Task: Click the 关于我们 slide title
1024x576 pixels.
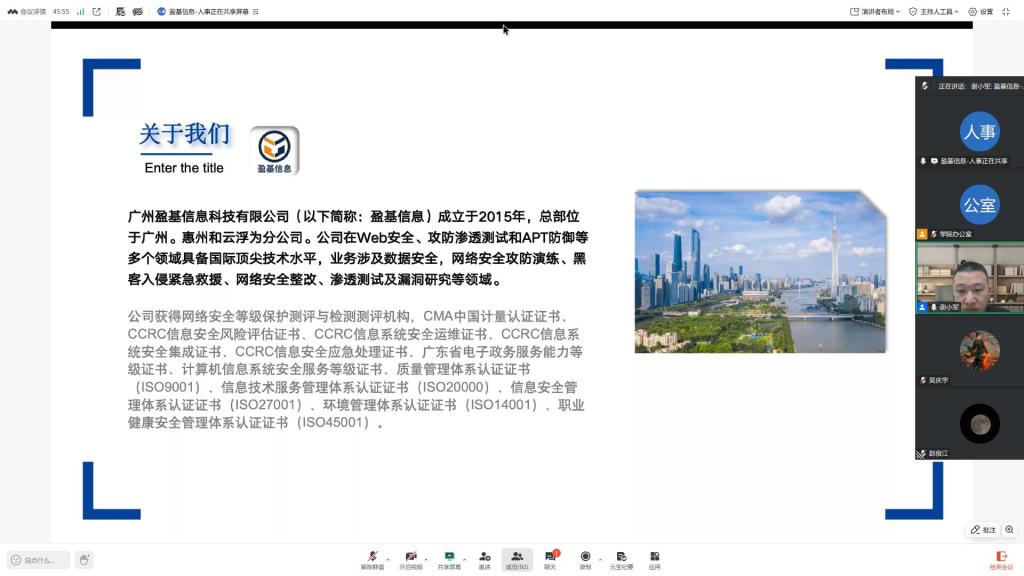Action: 185,134
